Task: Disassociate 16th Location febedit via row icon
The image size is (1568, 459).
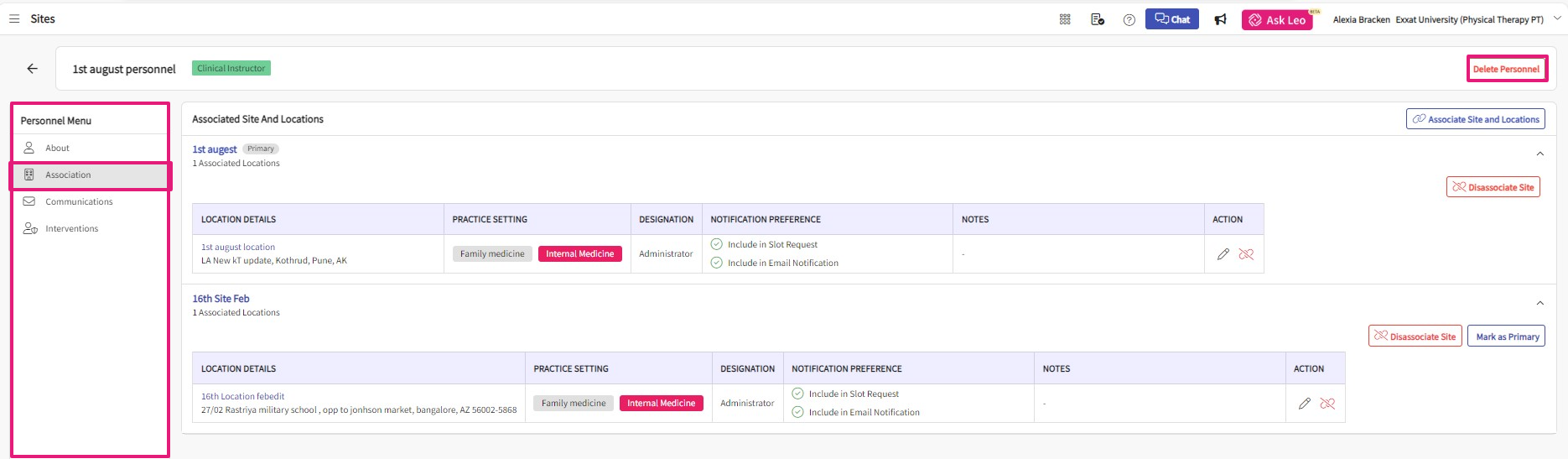Action: (1327, 404)
